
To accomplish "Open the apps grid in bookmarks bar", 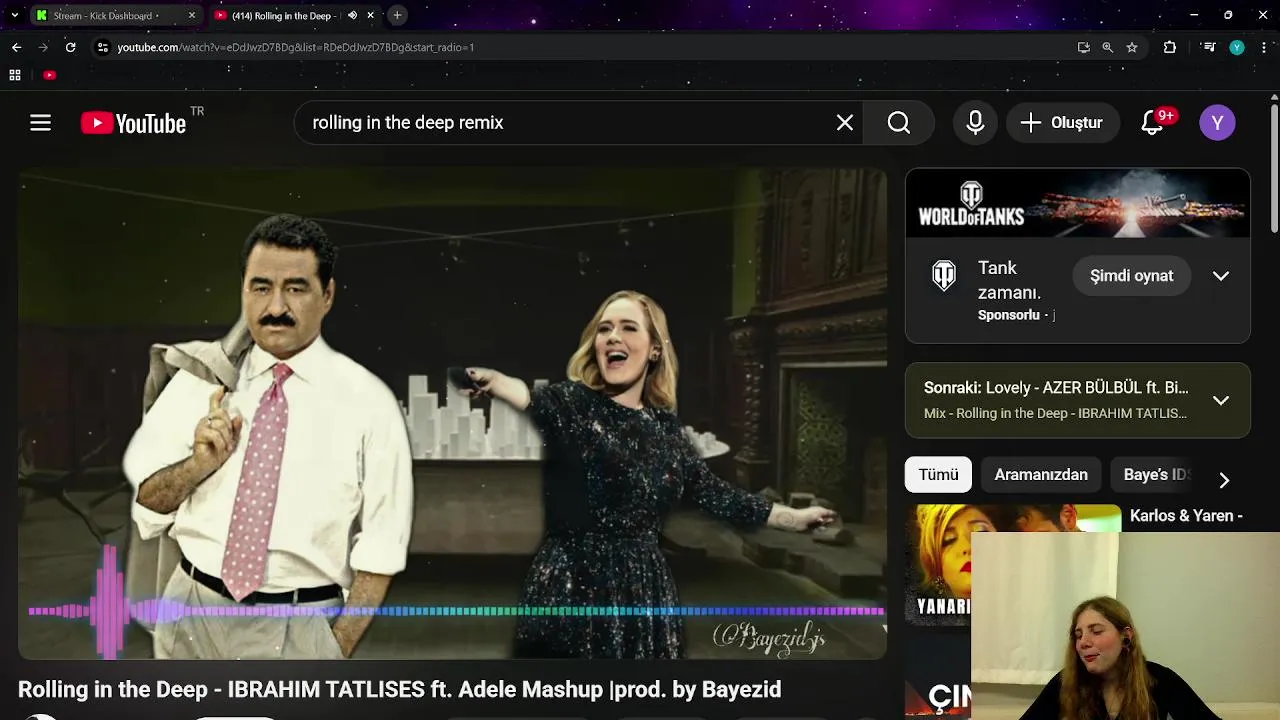I will 15,75.
